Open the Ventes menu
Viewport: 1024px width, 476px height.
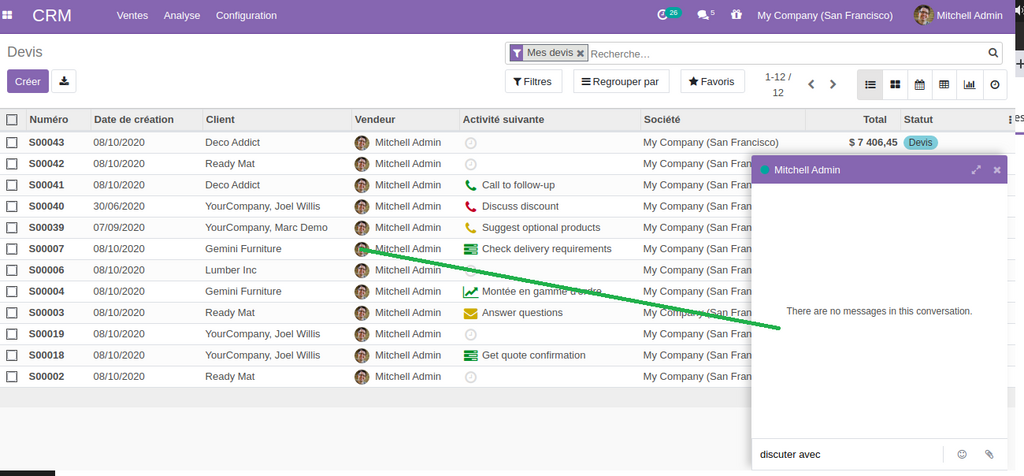pos(132,16)
